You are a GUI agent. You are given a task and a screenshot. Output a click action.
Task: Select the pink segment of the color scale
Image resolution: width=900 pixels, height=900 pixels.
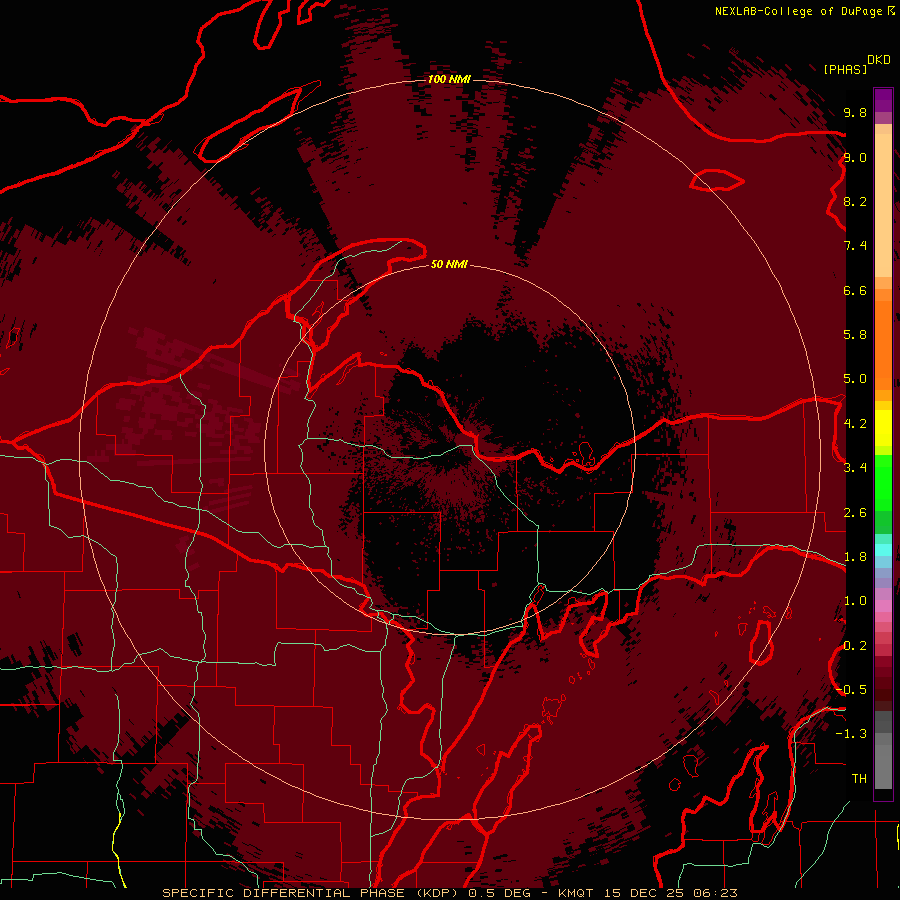883,606
